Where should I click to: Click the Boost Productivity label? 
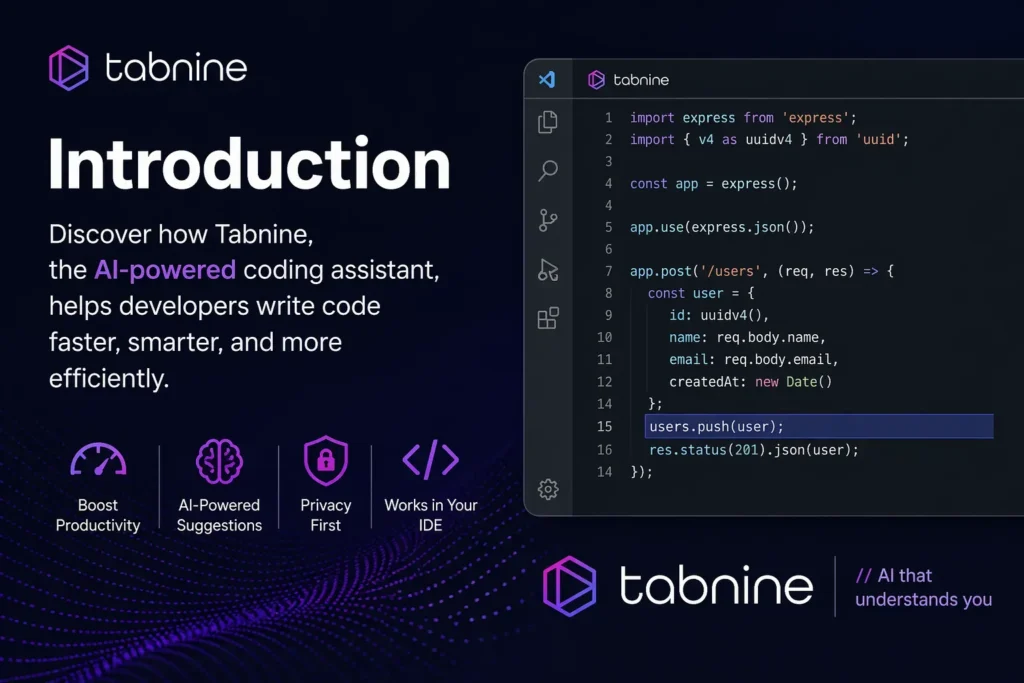tap(98, 515)
